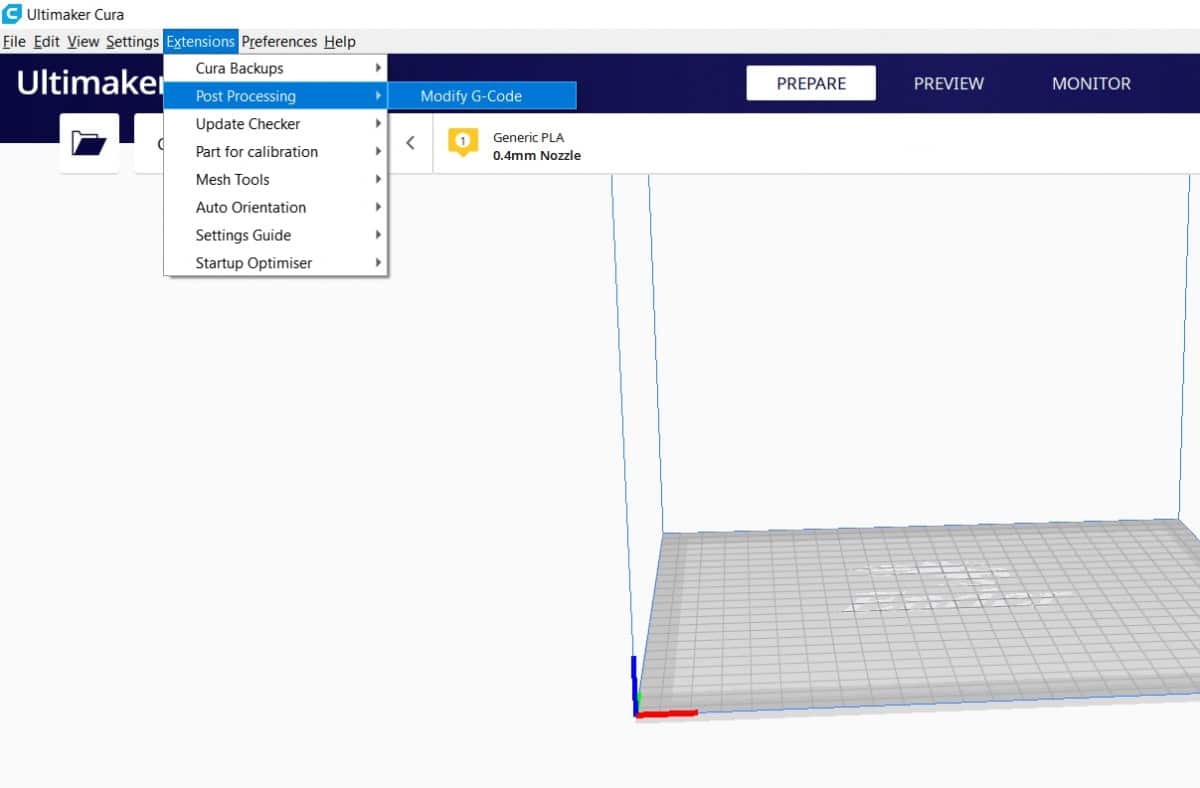
Task: Open the Help menu
Action: 340,41
